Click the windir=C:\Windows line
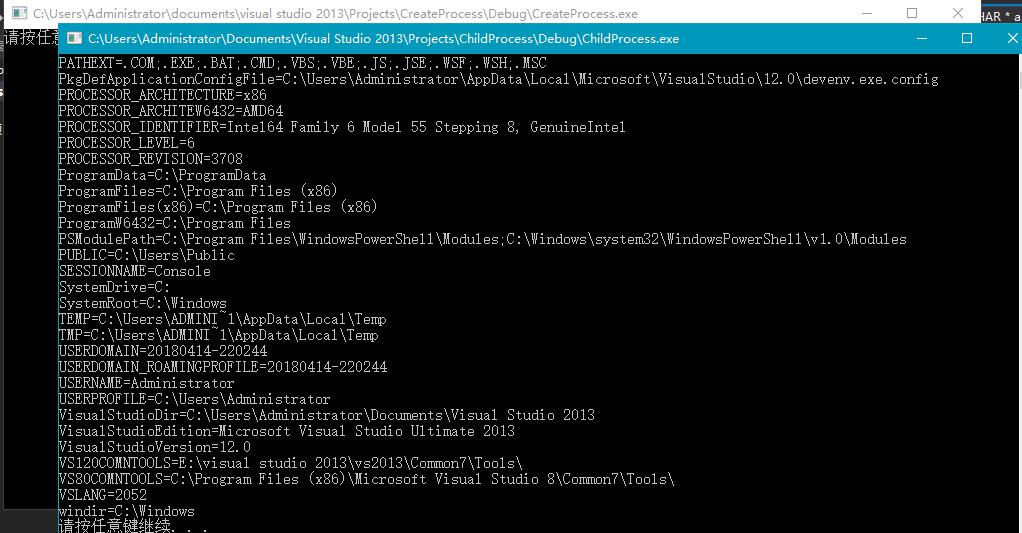The height and width of the screenshot is (533, 1022). [x=126, y=511]
